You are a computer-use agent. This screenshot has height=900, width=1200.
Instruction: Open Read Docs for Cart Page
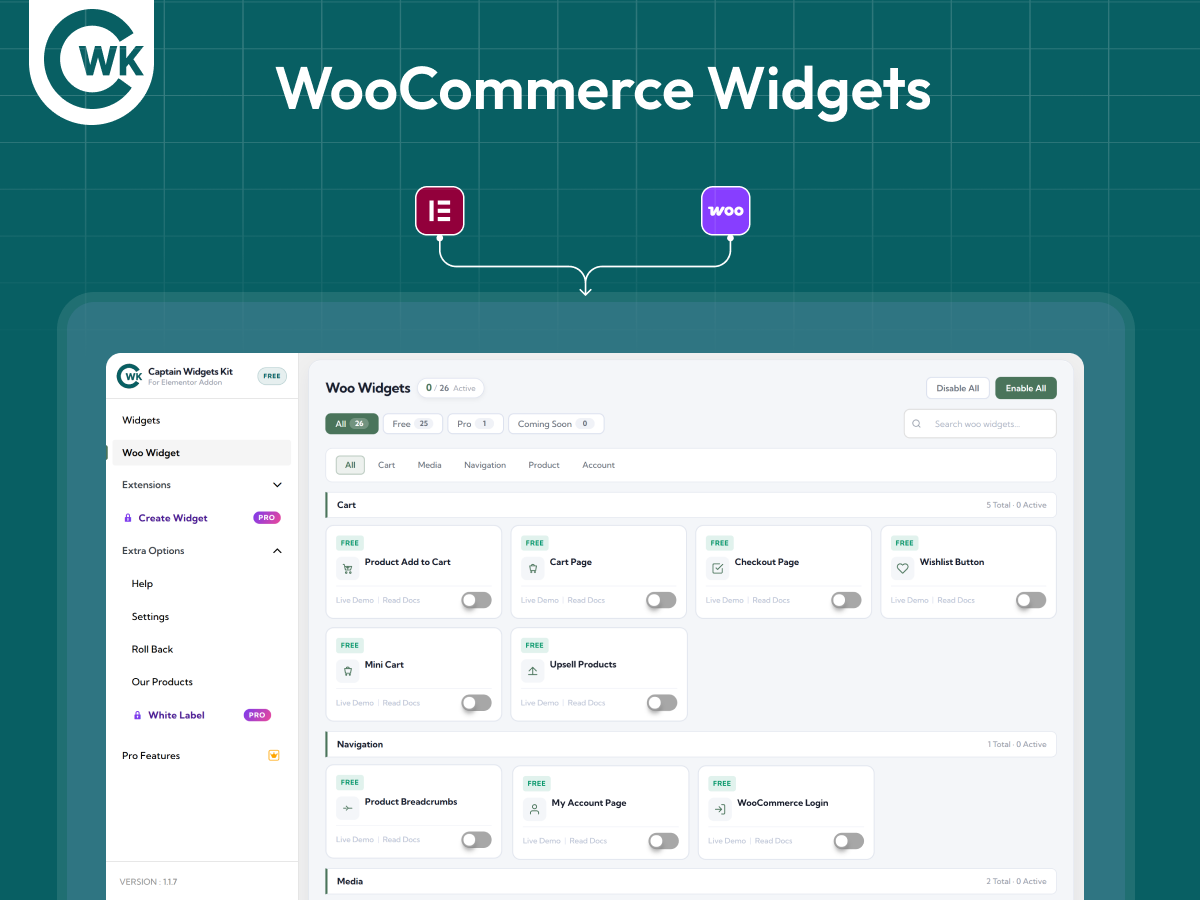[586, 600]
